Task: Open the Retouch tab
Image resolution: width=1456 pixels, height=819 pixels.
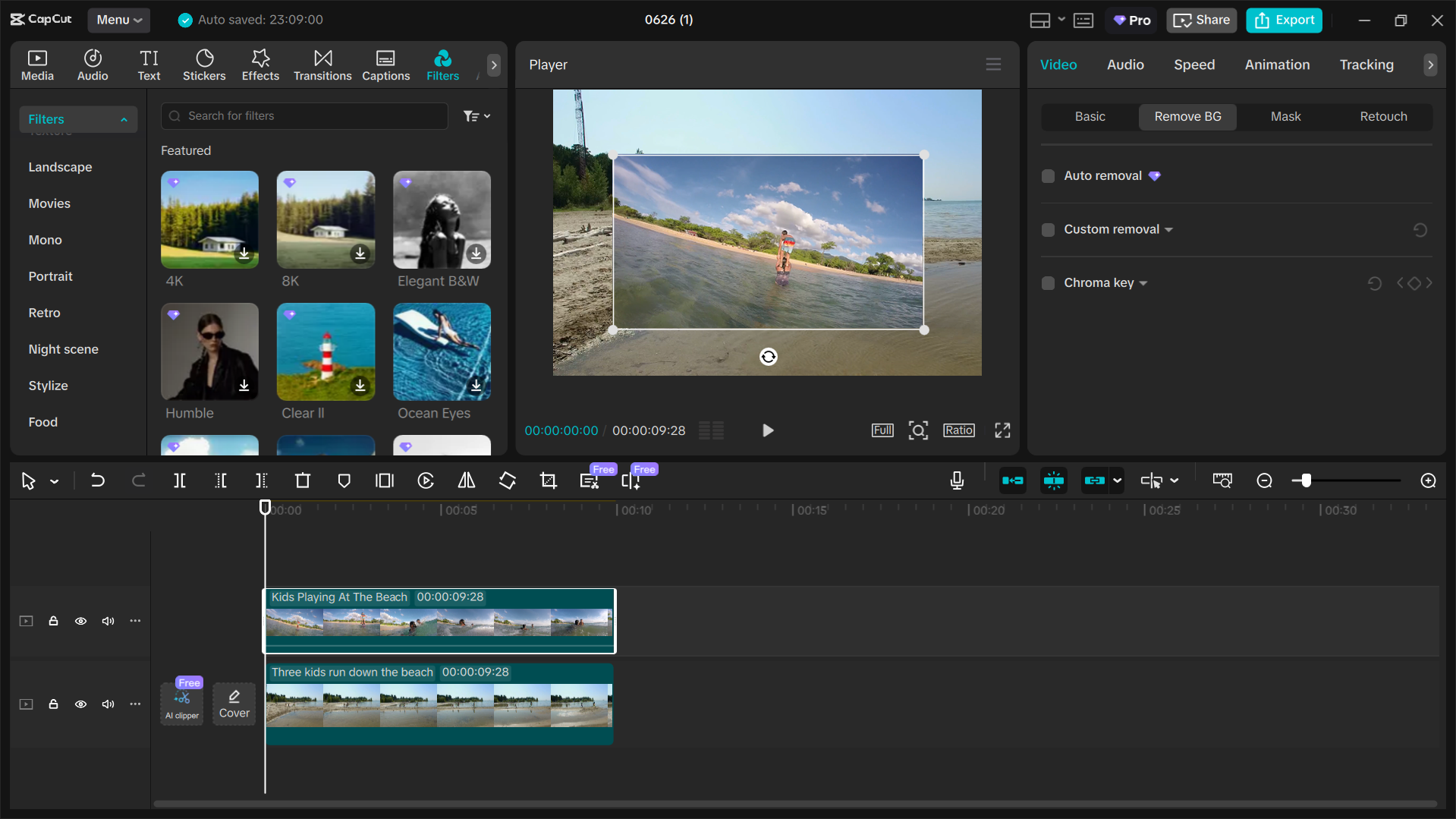Action: coord(1383,116)
